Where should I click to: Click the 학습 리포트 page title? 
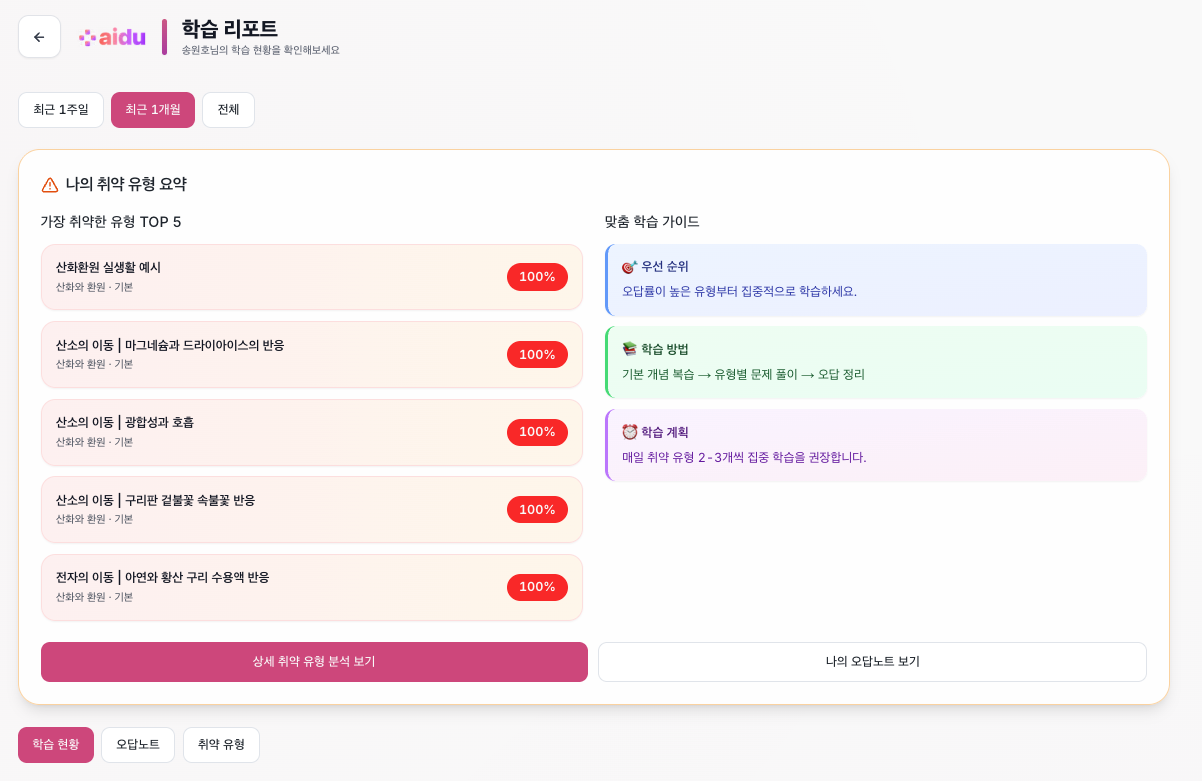[230, 29]
